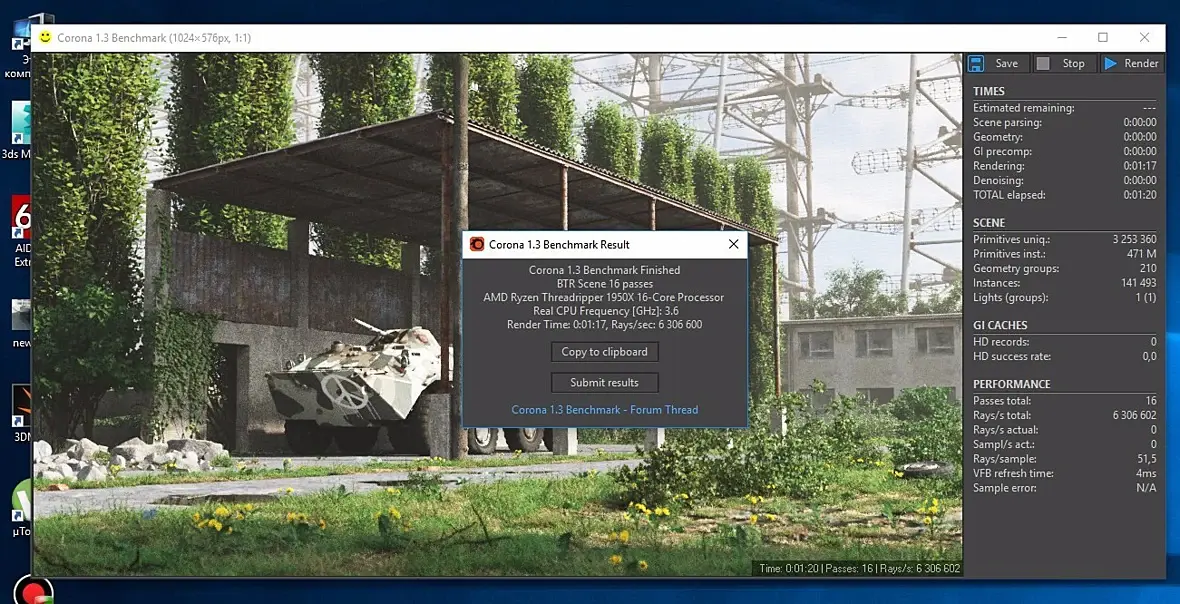Open the 3ds Max desktop shortcut
Screen dimensions: 1180x604
18,130
